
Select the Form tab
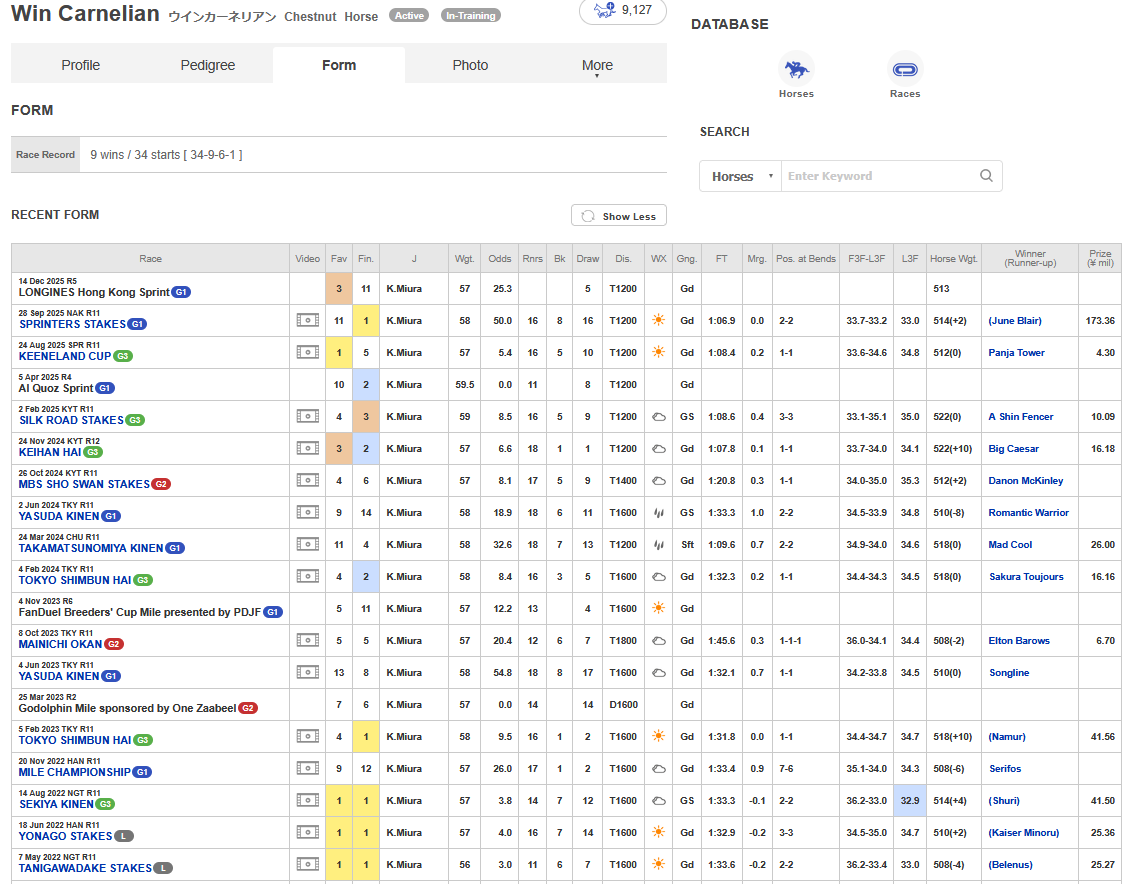(339, 65)
